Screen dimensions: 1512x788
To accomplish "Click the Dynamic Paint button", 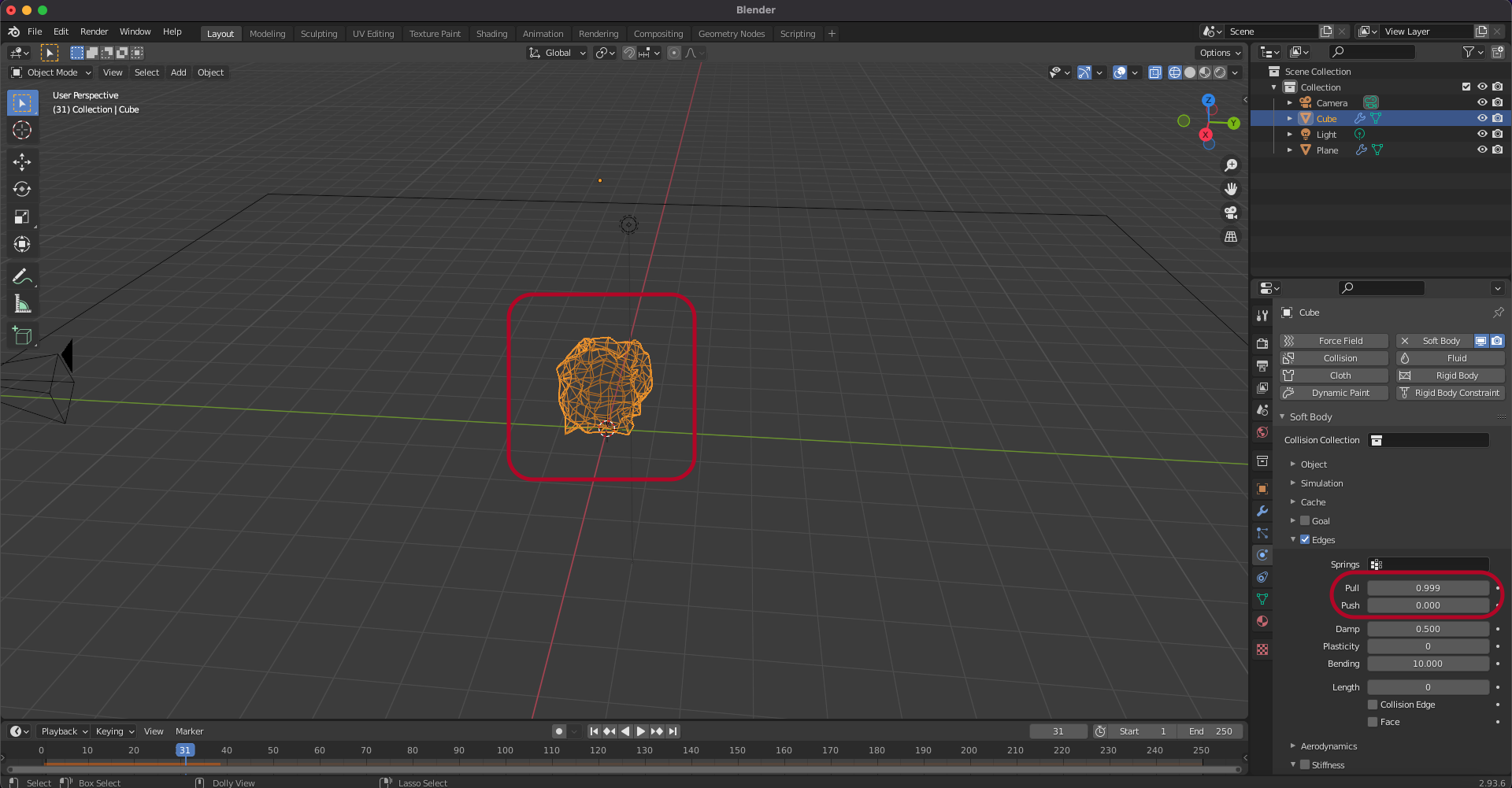I will [x=1334, y=393].
